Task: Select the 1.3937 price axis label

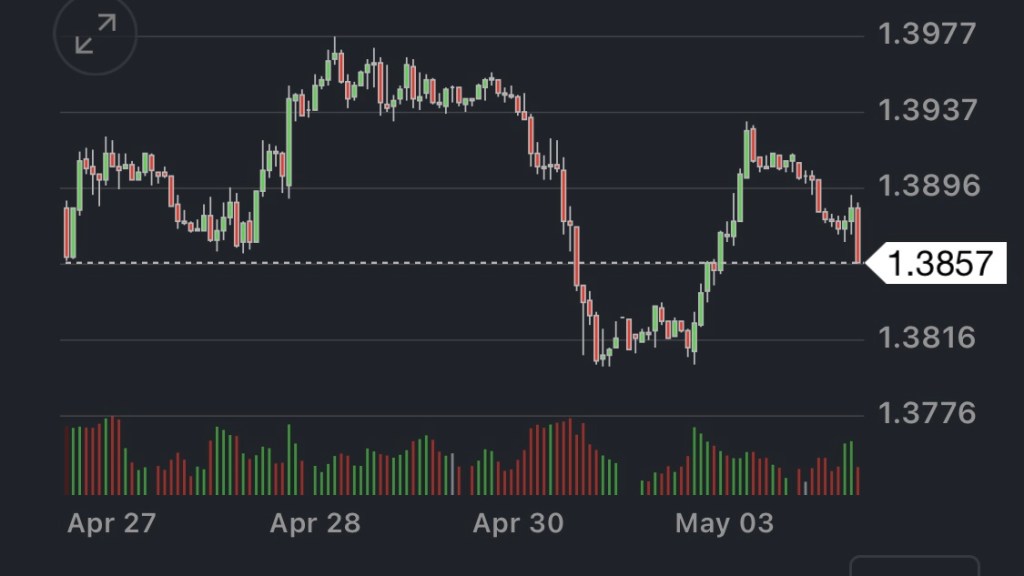Action: [x=926, y=110]
